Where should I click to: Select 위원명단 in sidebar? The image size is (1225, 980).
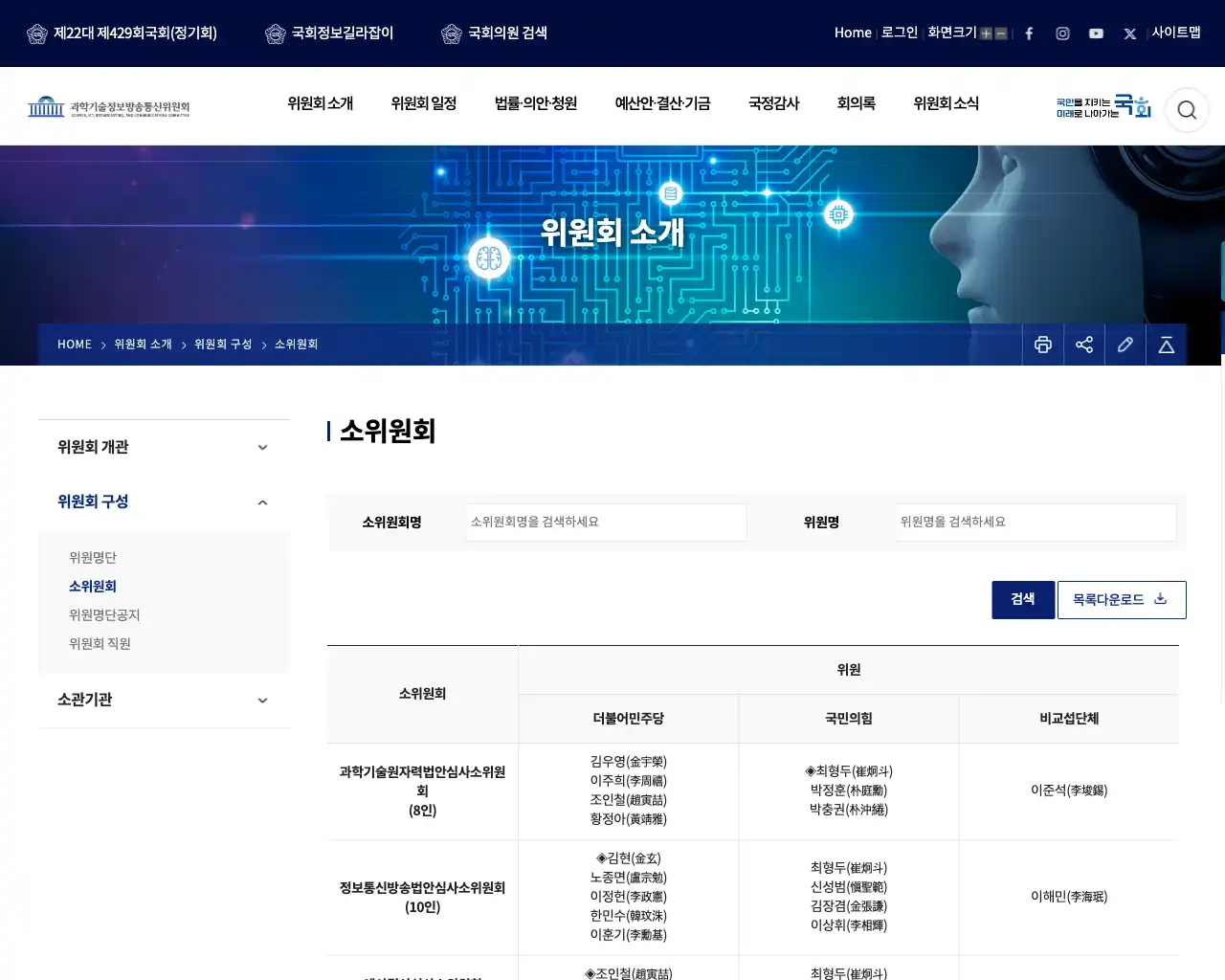click(93, 558)
